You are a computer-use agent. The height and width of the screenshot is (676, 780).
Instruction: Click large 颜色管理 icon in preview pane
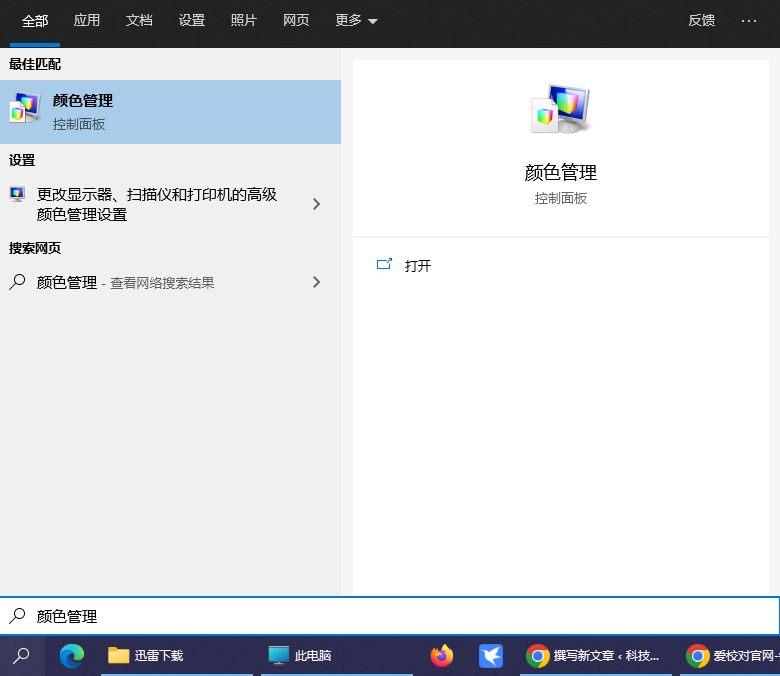(x=561, y=109)
